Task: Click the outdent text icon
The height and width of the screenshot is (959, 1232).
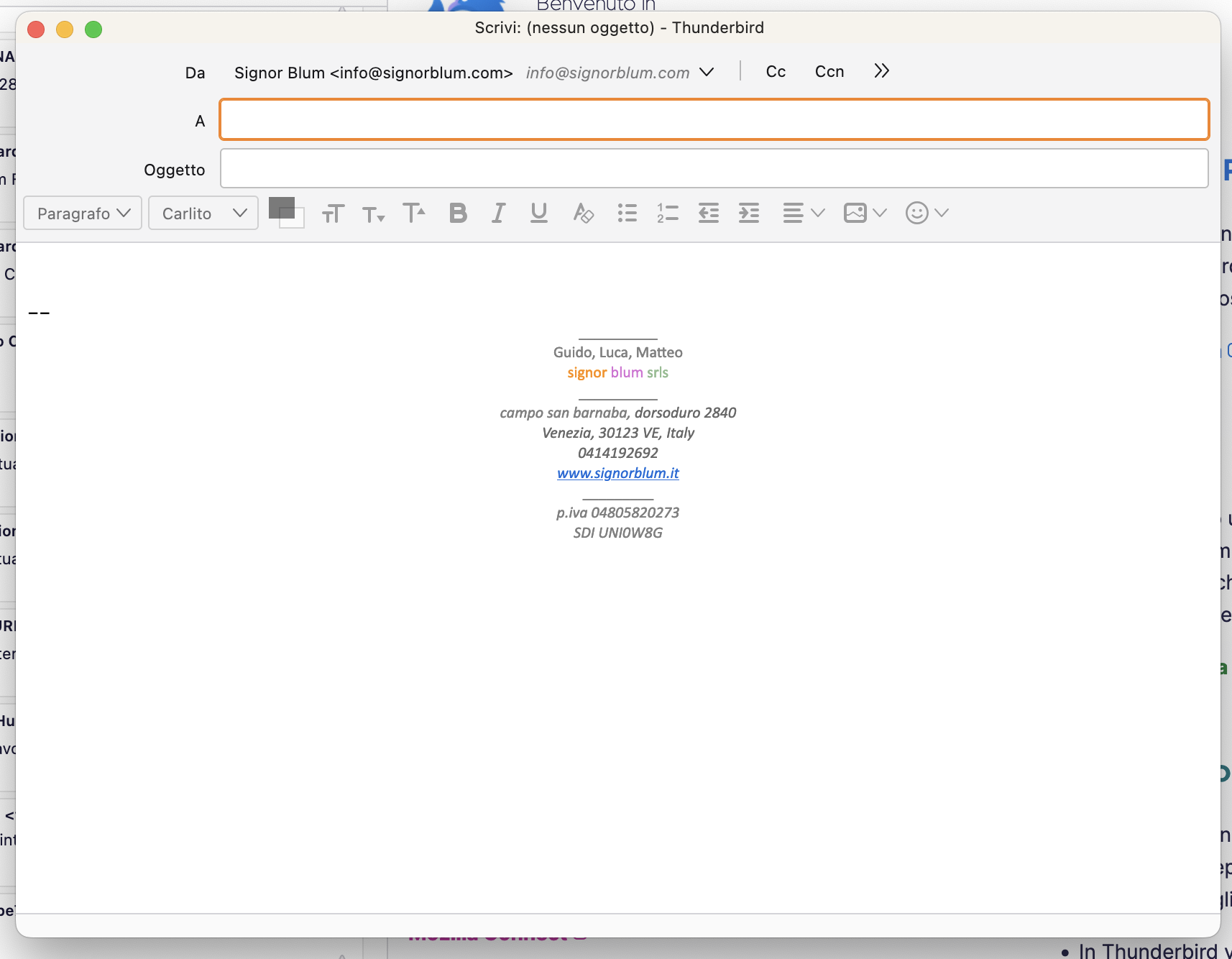Action: (709, 214)
